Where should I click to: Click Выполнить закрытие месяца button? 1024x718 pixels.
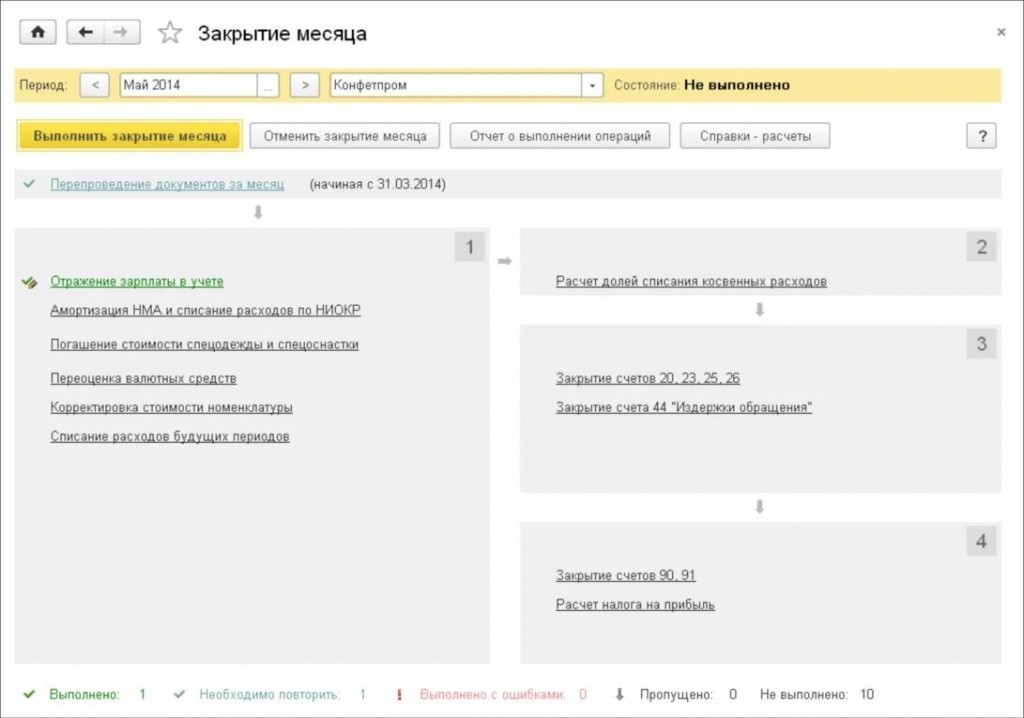129,136
